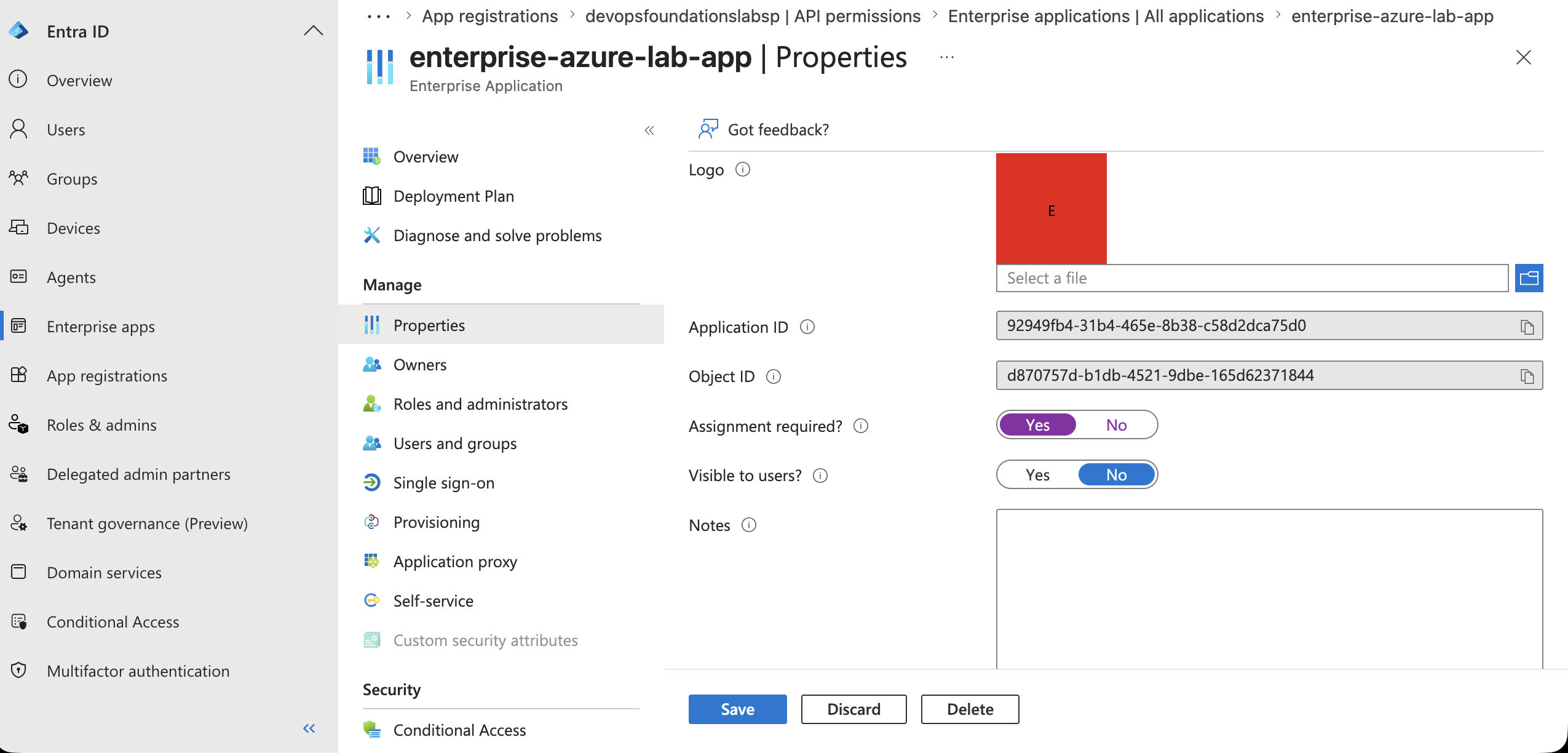Viewport: 1568px width, 753px height.
Task: Expand the breadcrumb ellipsis
Action: tap(379, 17)
